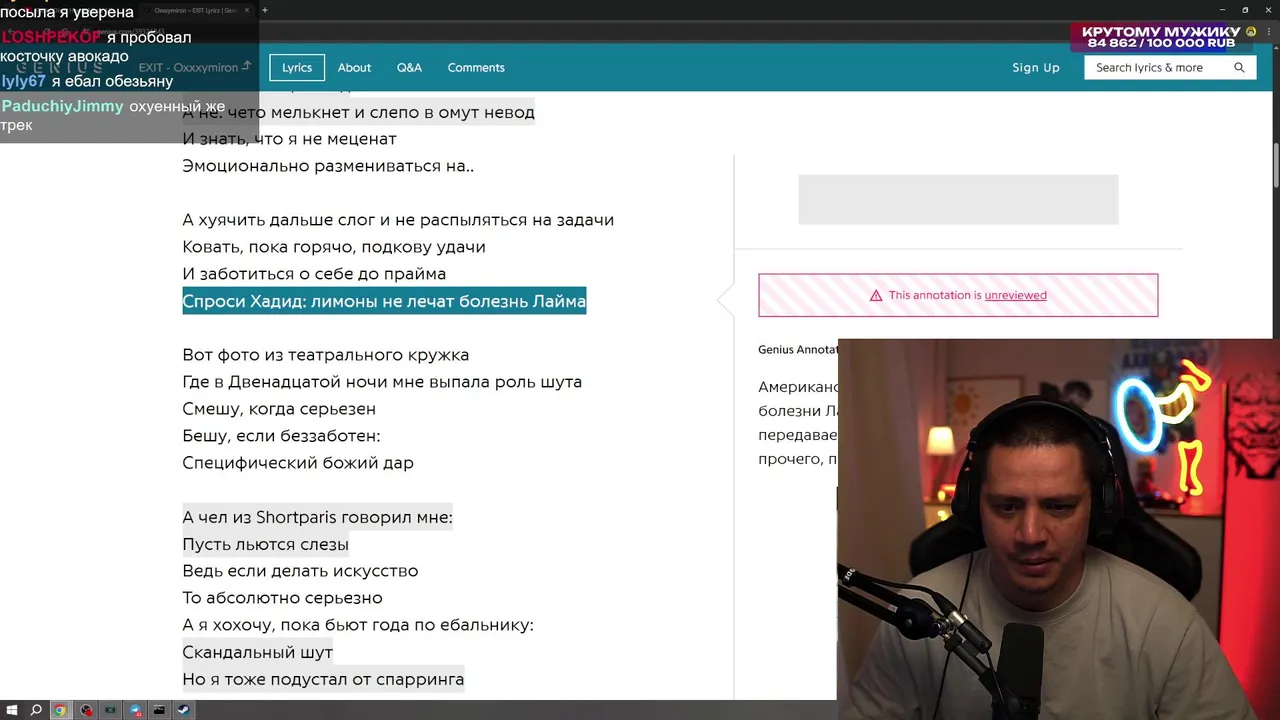Screen dimensions: 1280x720
Task: Click text 'Эмоционально размениваться на..'
Action: click(x=328, y=166)
